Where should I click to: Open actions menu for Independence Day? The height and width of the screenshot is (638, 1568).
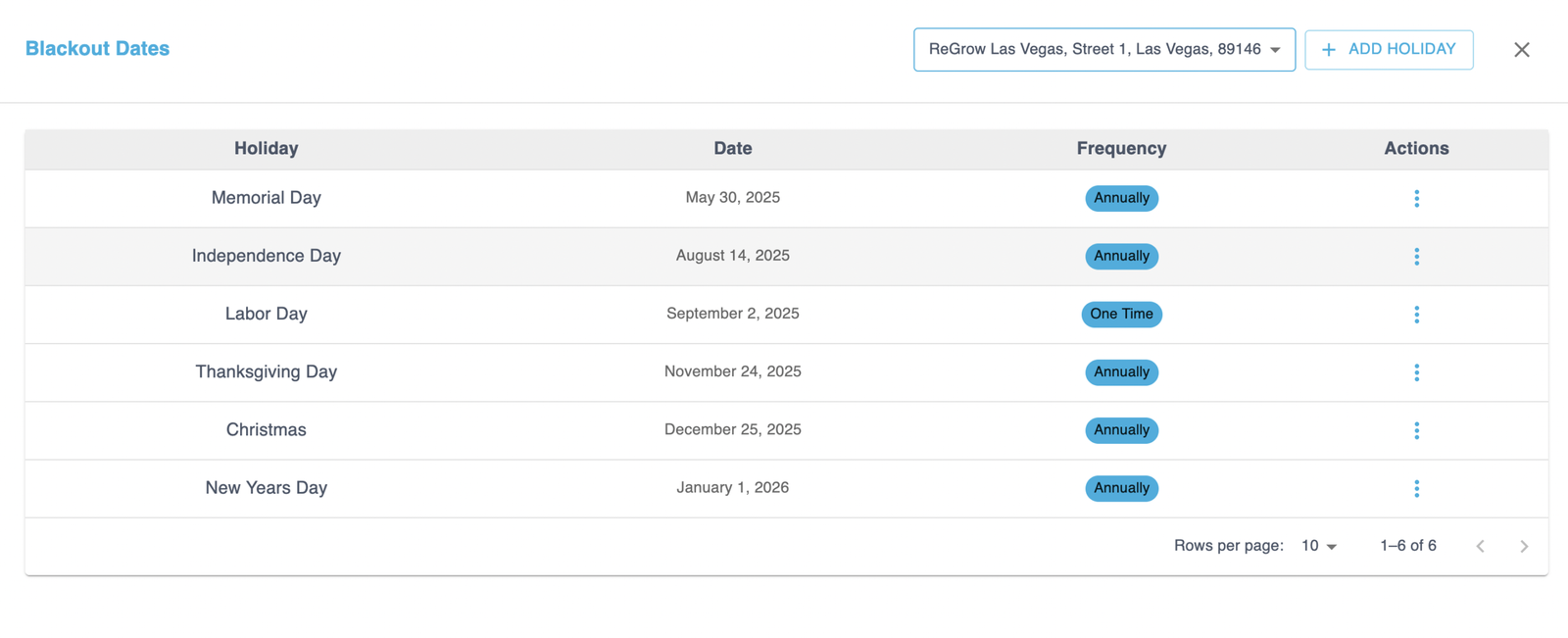click(x=1416, y=257)
